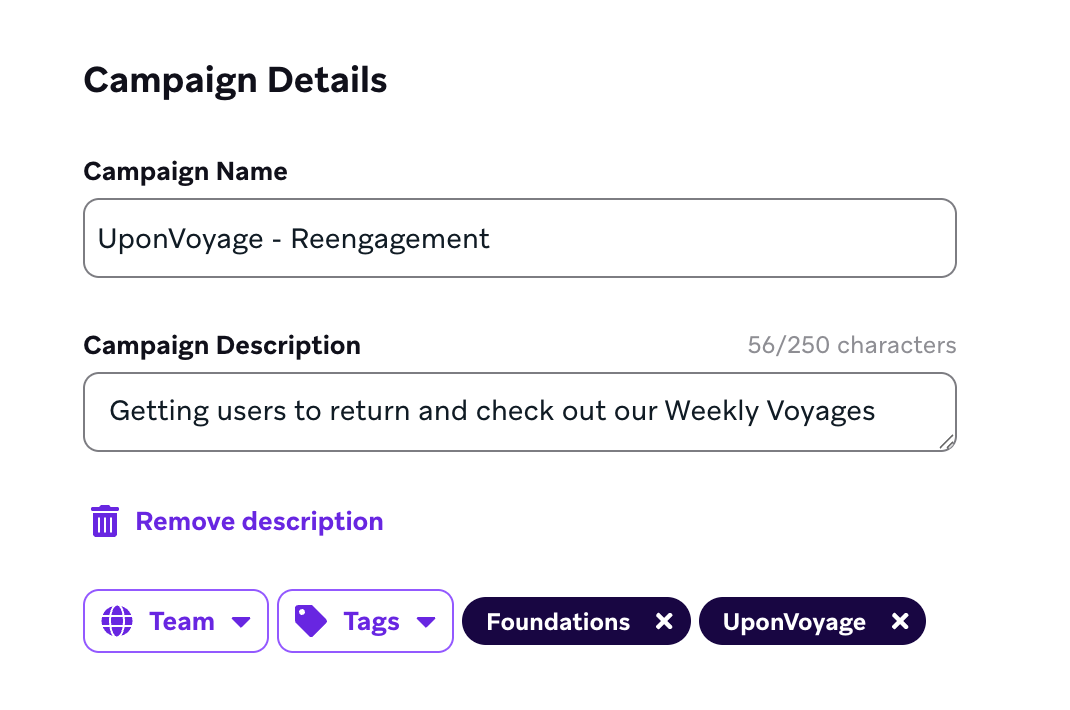Click the tag icon on Tags button
1070x710 pixels.
click(311, 621)
